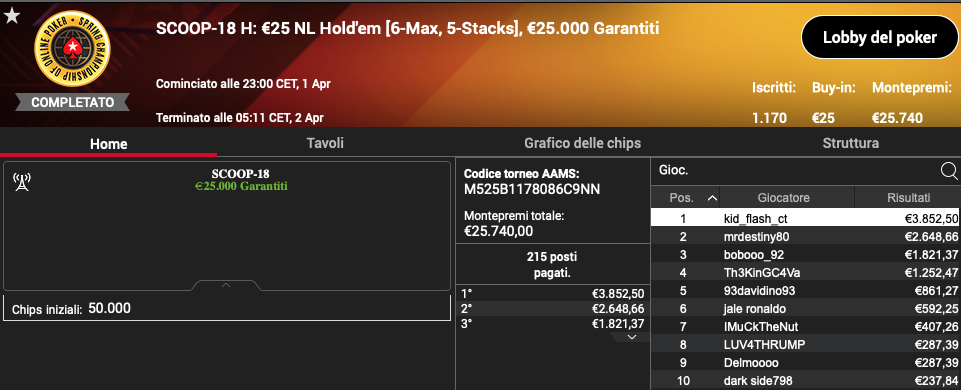Click the player search magnifier icon
The image size is (961, 390).
(x=948, y=171)
